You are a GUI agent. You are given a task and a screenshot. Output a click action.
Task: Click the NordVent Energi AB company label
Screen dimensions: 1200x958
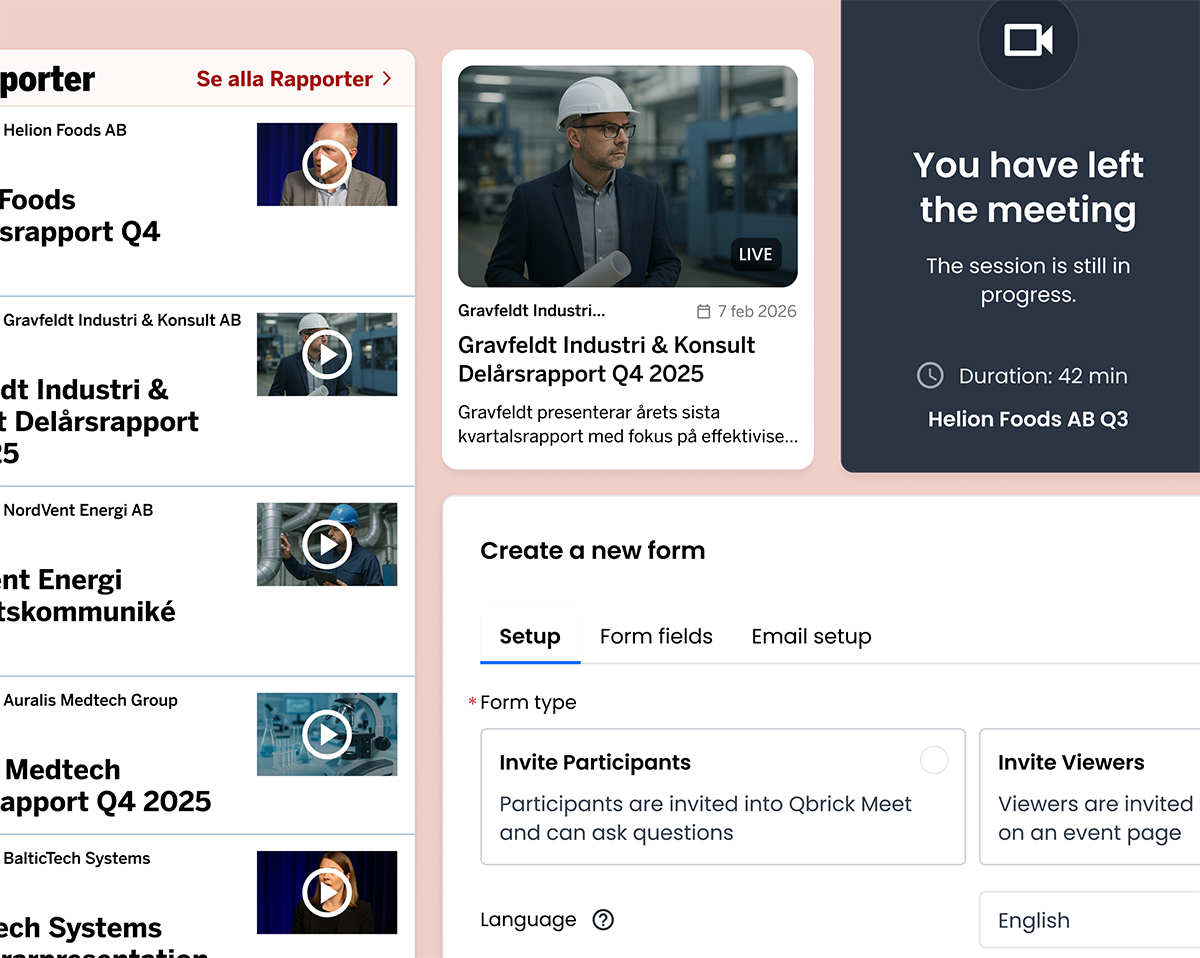[78, 510]
